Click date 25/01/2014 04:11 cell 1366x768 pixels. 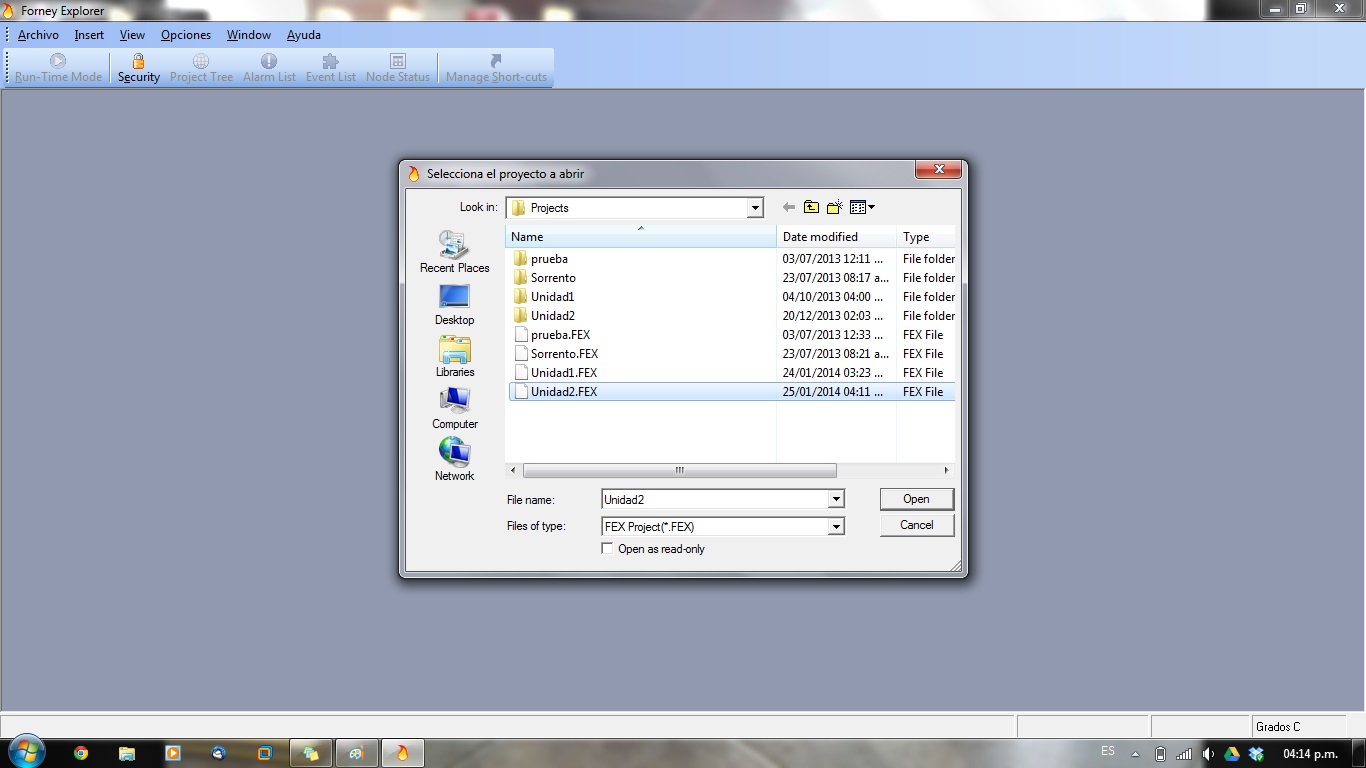click(833, 392)
